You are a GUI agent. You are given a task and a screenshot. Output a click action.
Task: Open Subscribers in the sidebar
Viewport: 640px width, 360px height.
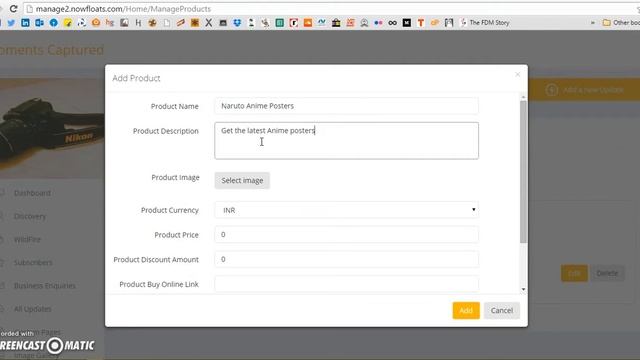pos(33,262)
